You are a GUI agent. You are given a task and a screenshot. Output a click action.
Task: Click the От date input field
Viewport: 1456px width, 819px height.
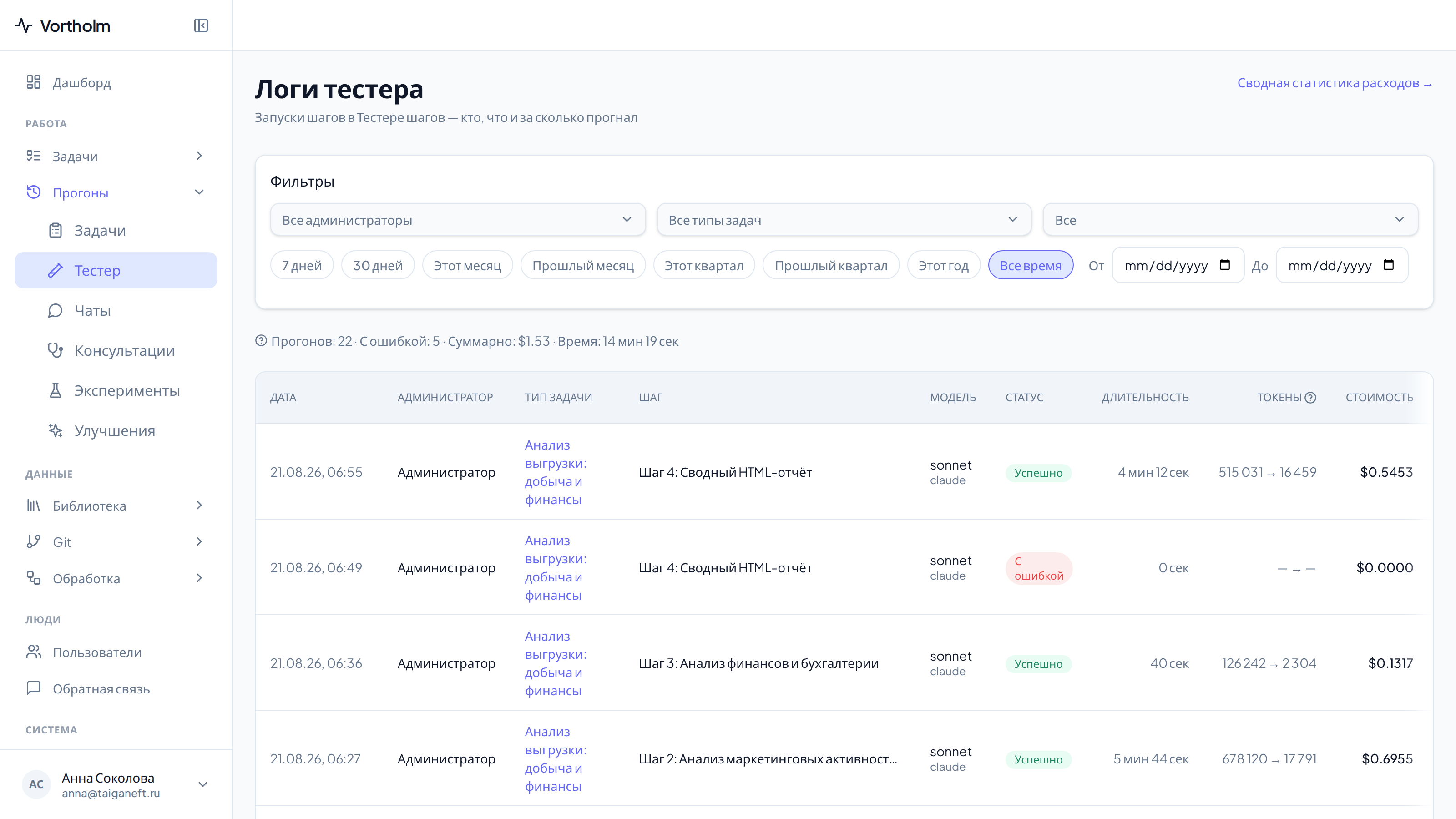[x=1178, y=265]
